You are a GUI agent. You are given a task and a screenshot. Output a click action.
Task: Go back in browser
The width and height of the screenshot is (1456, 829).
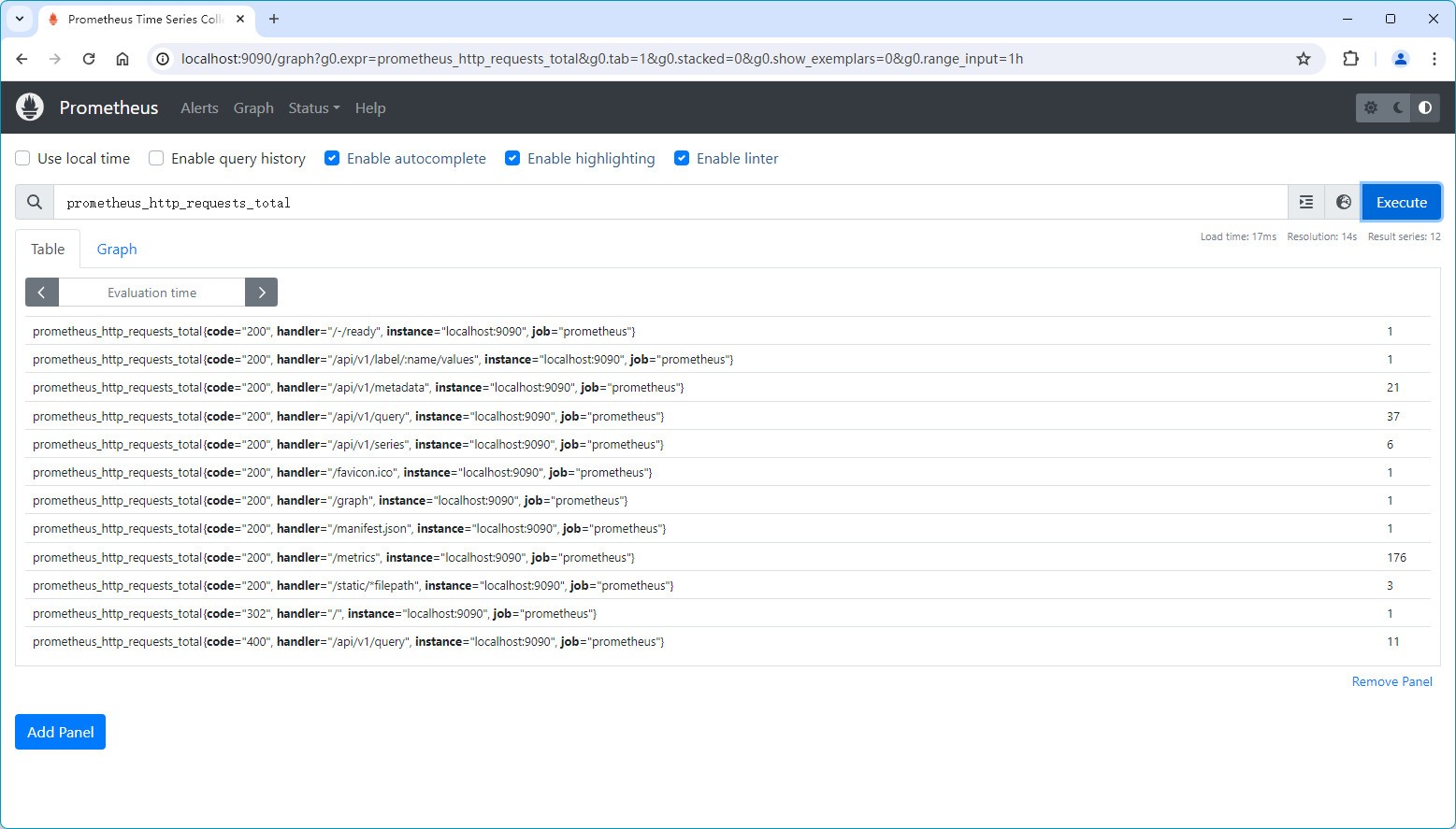pos(22,59)
